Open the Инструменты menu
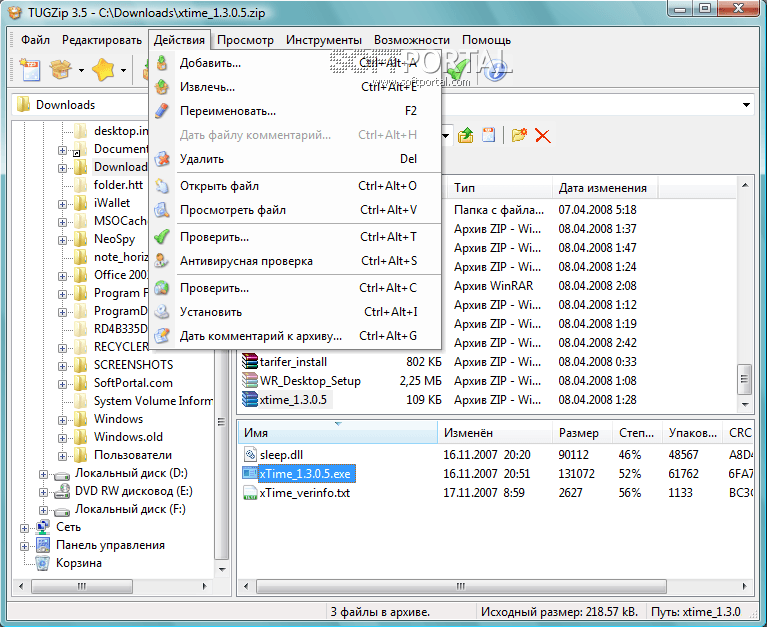 (x=324, y=40)
